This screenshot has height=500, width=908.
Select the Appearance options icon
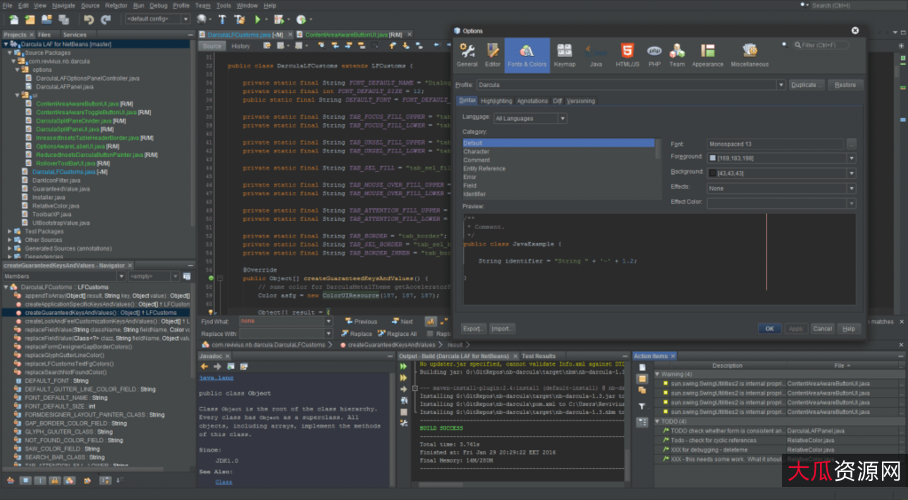coord(707,54)
